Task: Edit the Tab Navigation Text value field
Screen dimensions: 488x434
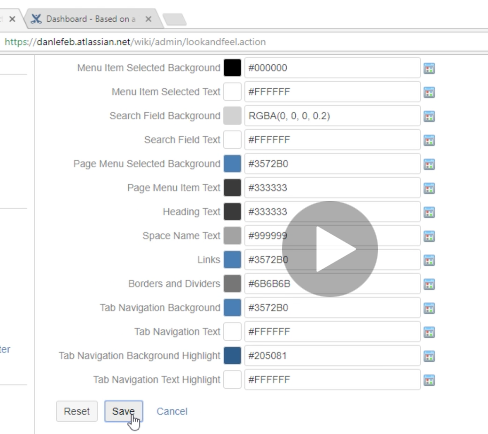Action: 332,332
